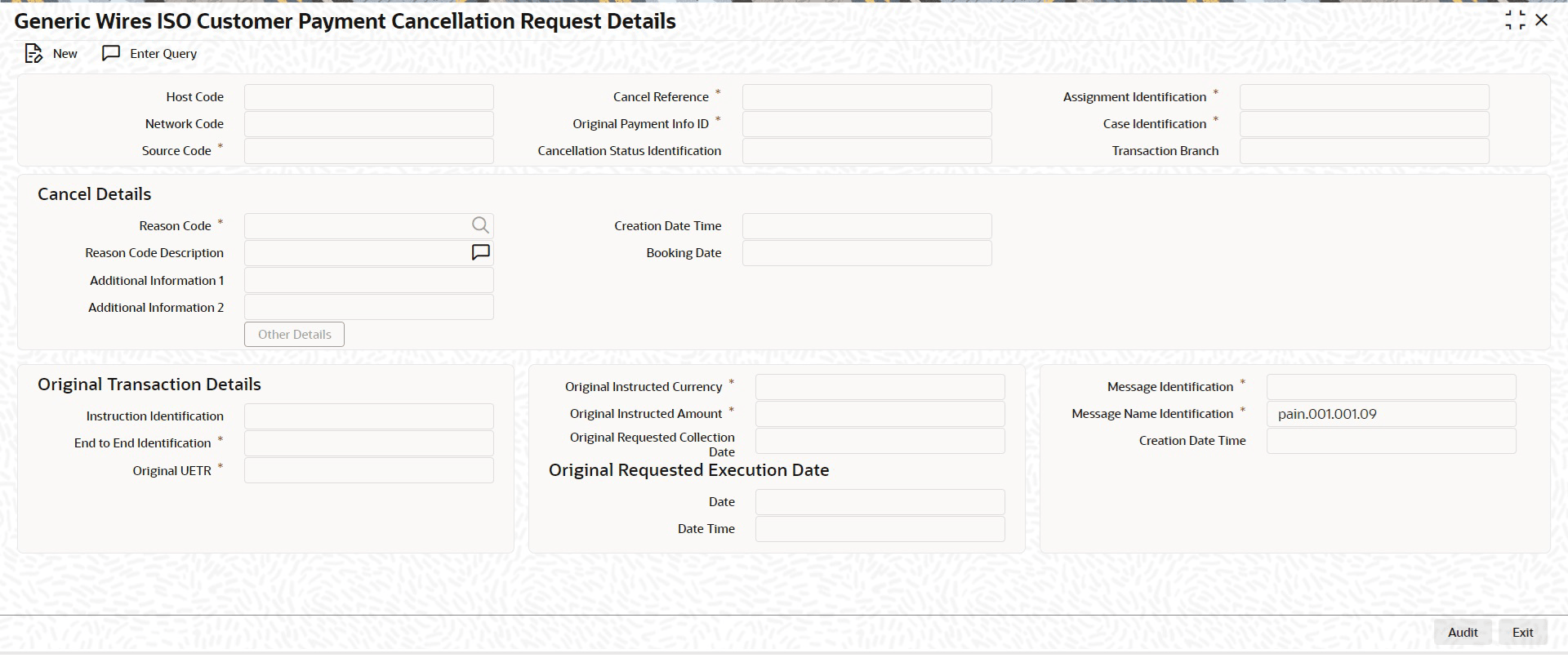Click the Original UETR field
The width and height of the screenshot is (1568, 658).
[x=369, y=470]
